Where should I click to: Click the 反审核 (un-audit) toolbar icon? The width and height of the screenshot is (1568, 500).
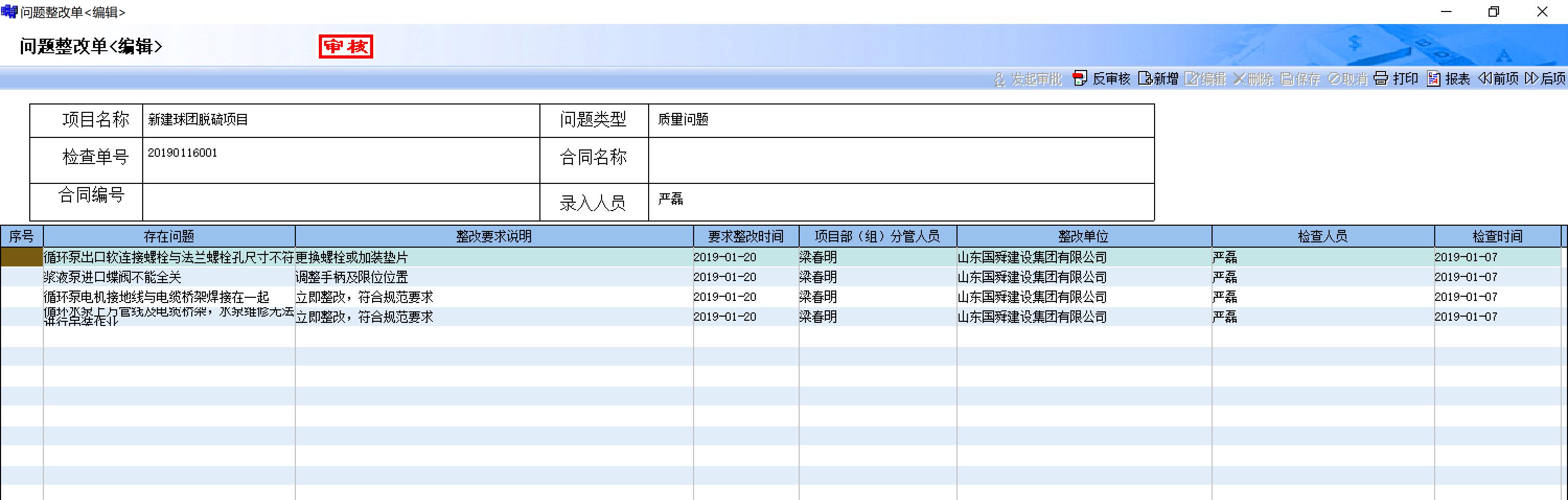click(x=1079, y=78)
